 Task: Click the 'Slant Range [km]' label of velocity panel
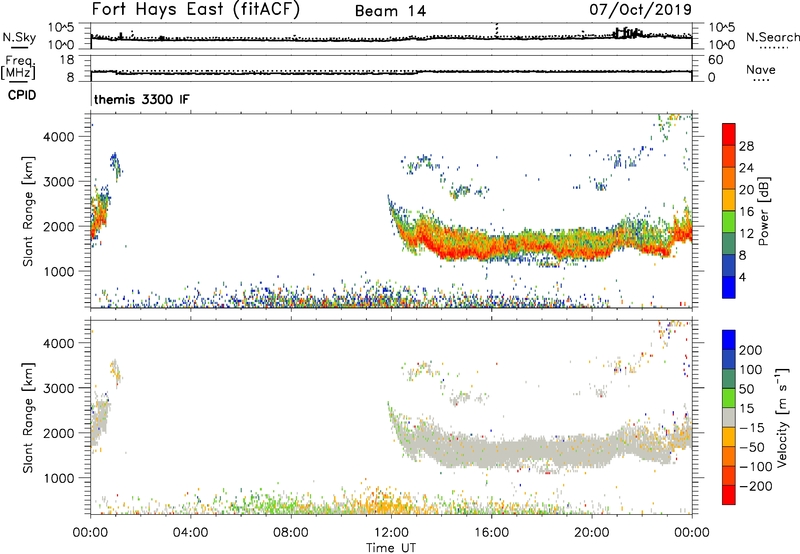(x=28, y=418)
